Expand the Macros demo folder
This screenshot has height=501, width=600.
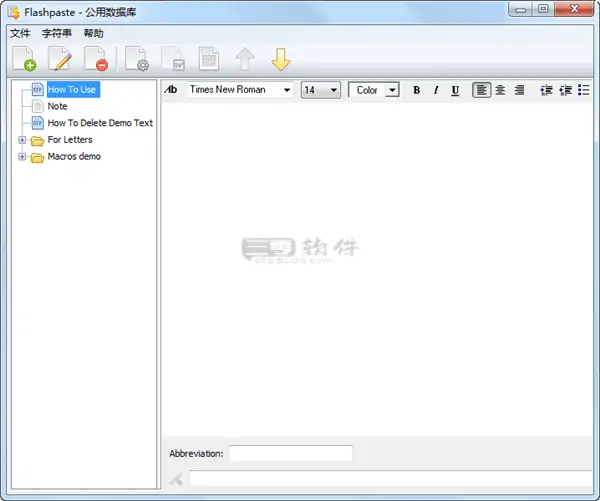pyautogui.click(x=22, y=157)
